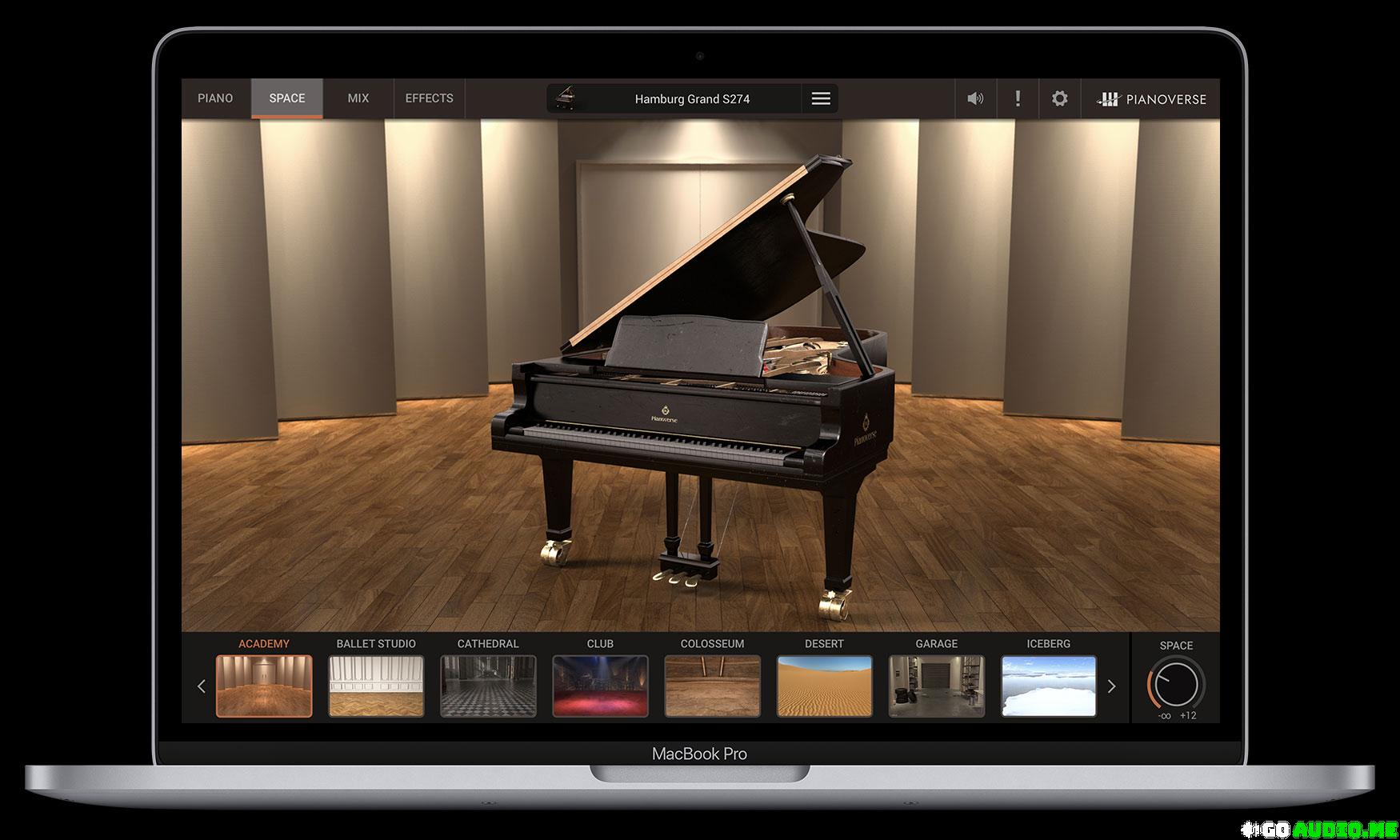Click the Pianoverse logo
The height and width of the screenshot is (840, 1400).
[1150, 99]
